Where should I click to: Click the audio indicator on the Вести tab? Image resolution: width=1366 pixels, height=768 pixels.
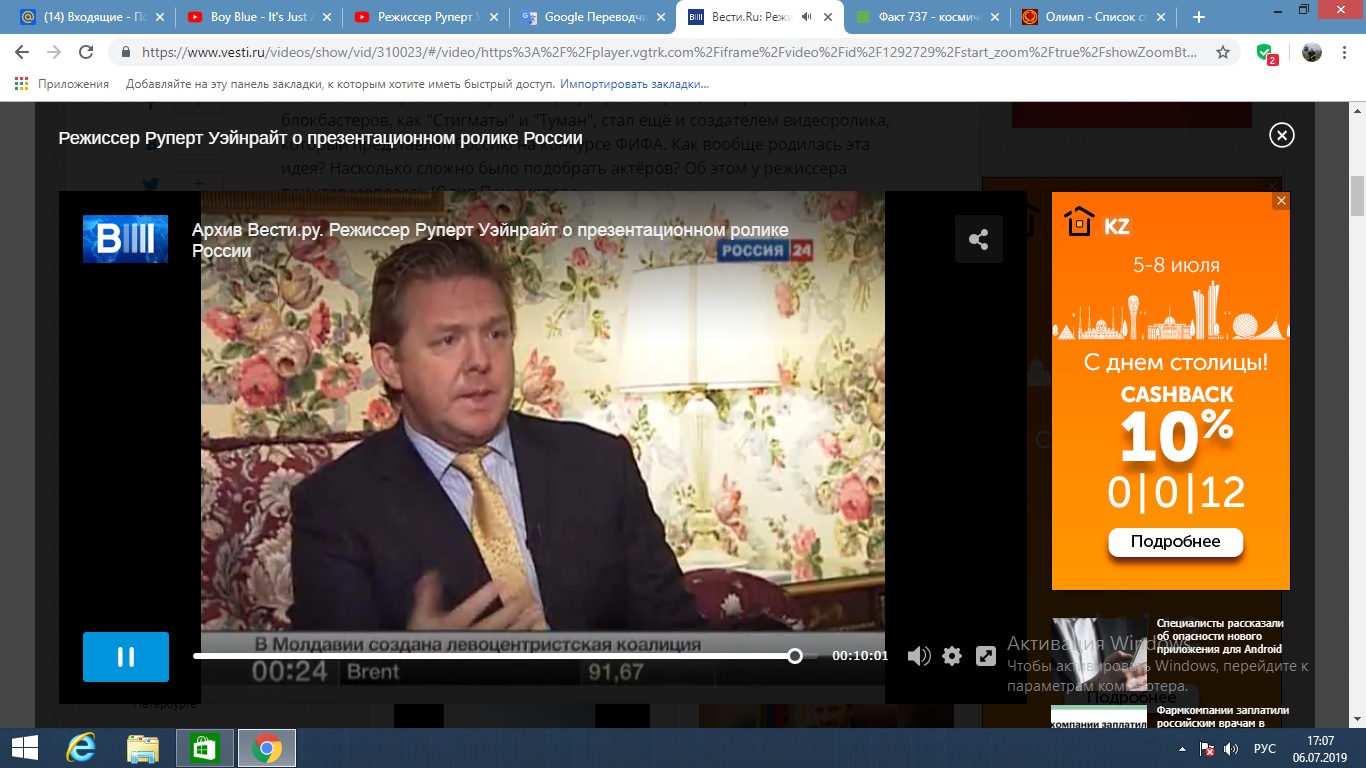tap(807, 17)
